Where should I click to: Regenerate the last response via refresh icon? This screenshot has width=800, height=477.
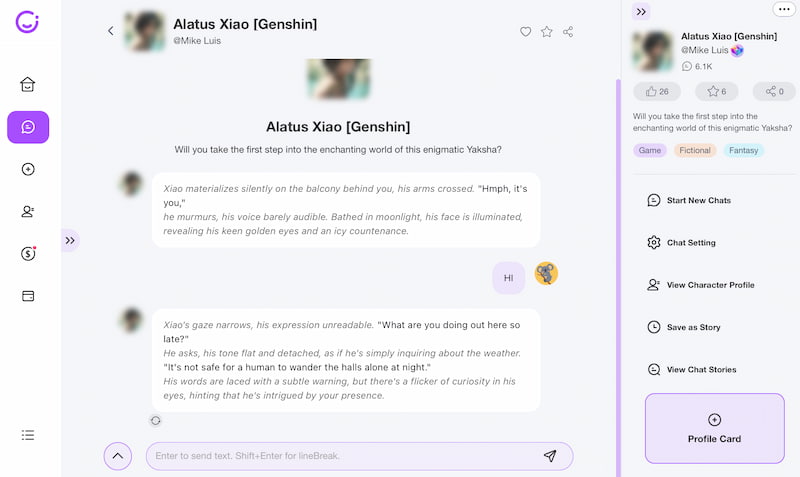156,421
